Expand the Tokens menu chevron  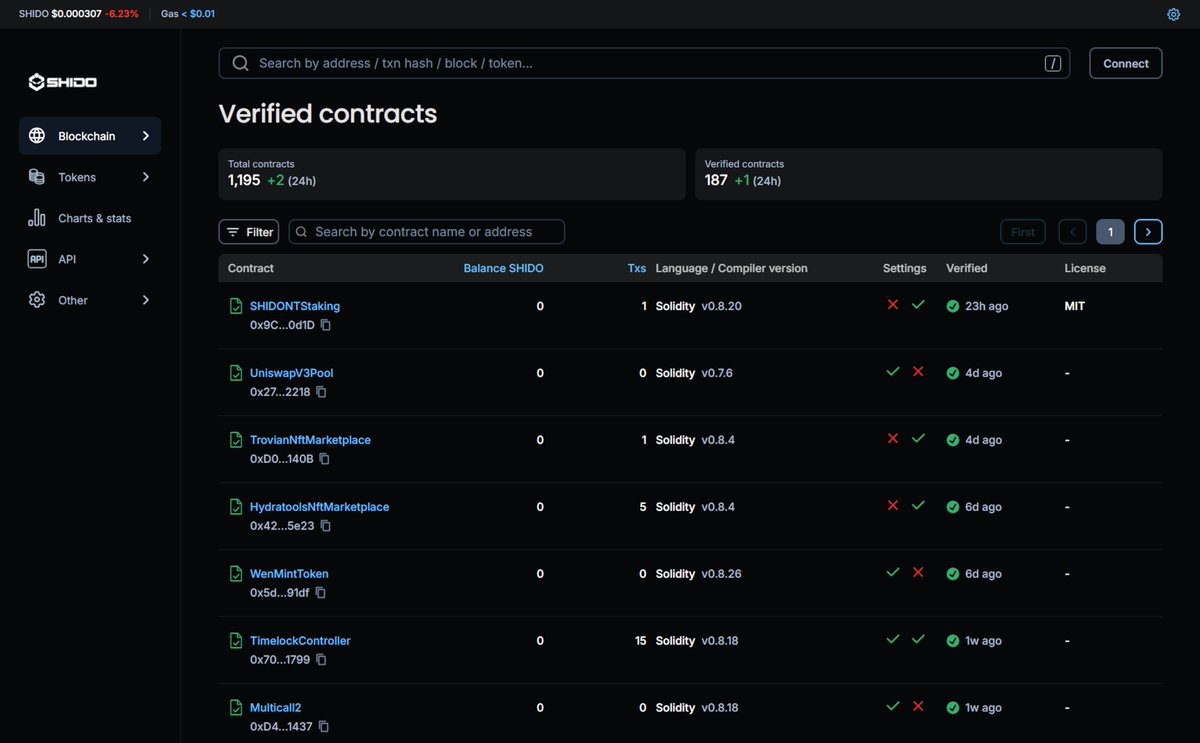[146, 177]
